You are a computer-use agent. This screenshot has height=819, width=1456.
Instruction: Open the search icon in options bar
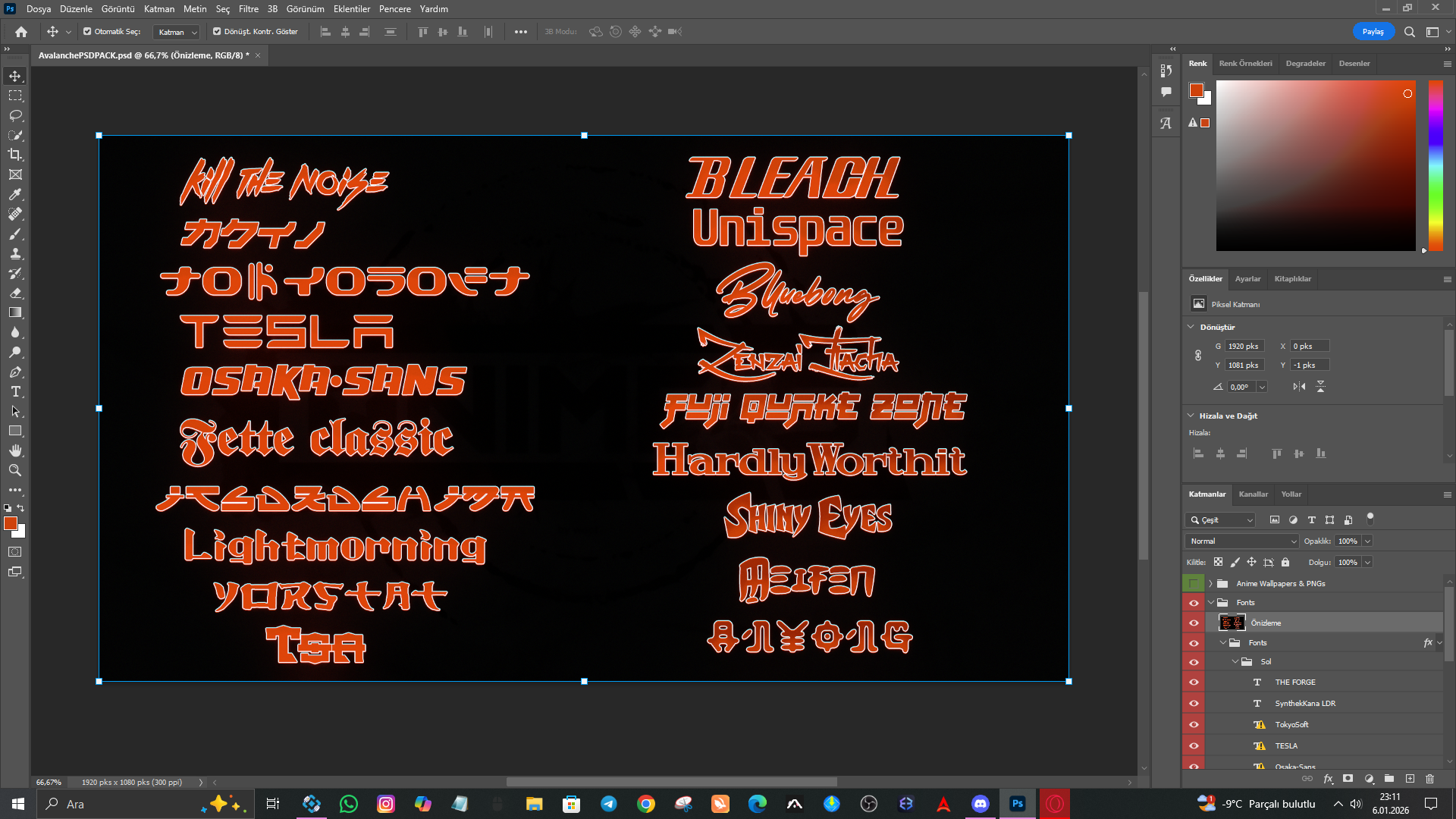coord(1410,32)
